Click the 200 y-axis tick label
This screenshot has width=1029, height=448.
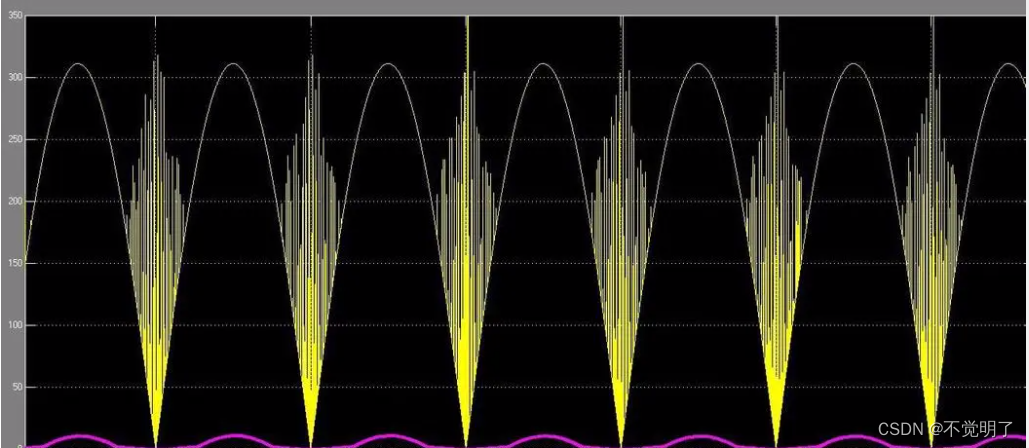pyautogui.click(x=15, y=201)
